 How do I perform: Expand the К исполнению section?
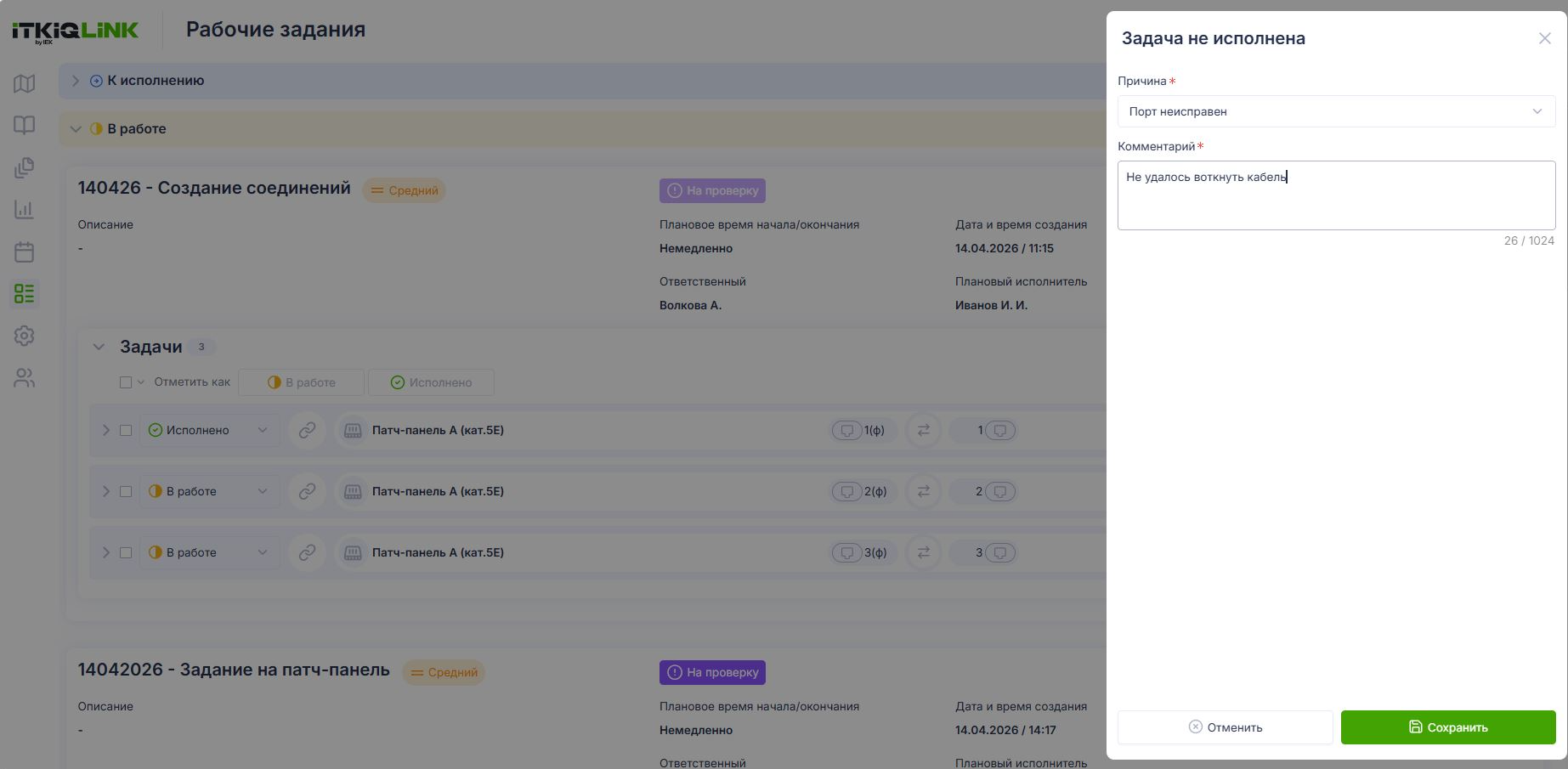(75, 81)
